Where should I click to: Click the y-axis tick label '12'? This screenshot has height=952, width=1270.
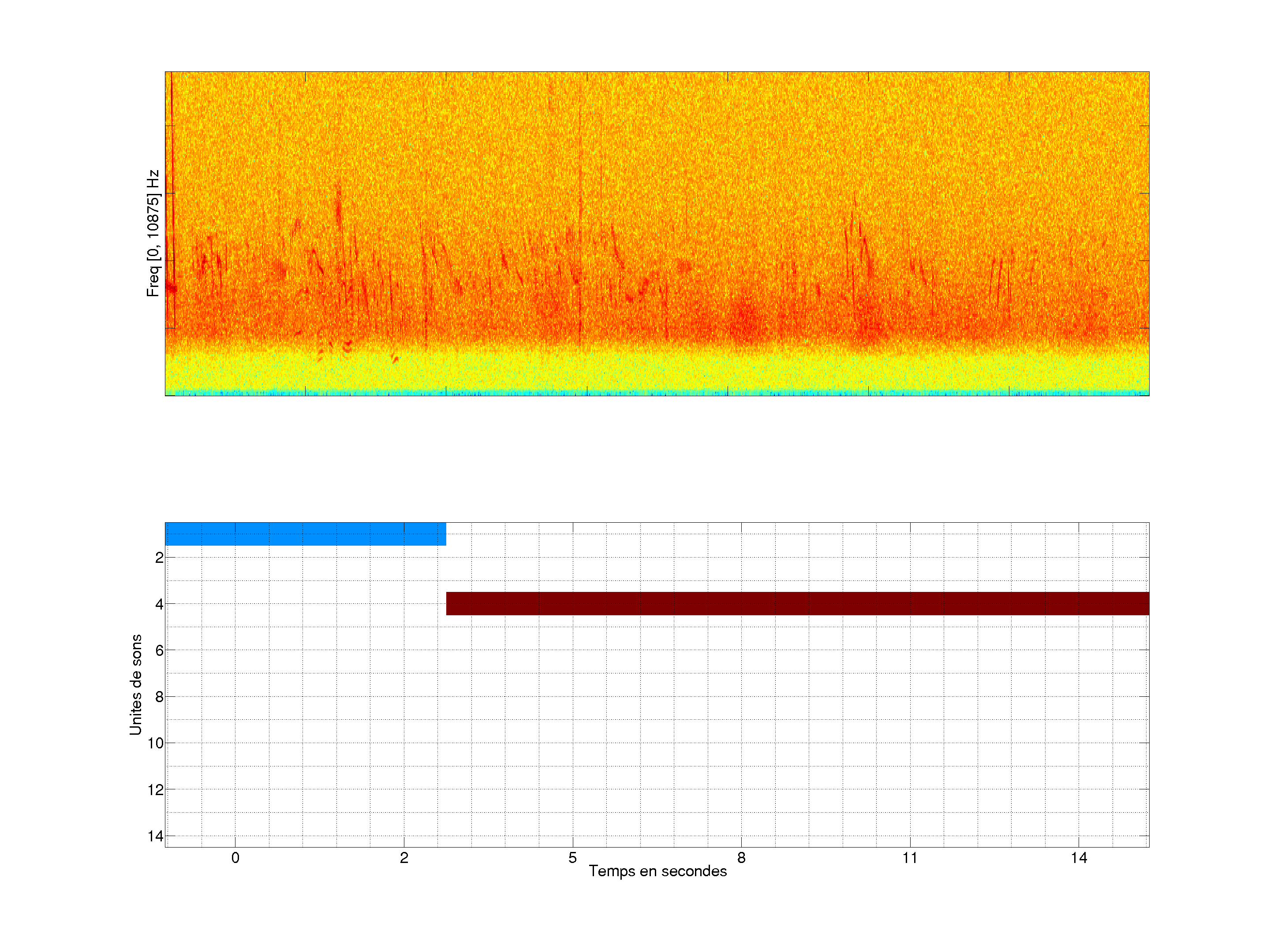coord(156,790)
